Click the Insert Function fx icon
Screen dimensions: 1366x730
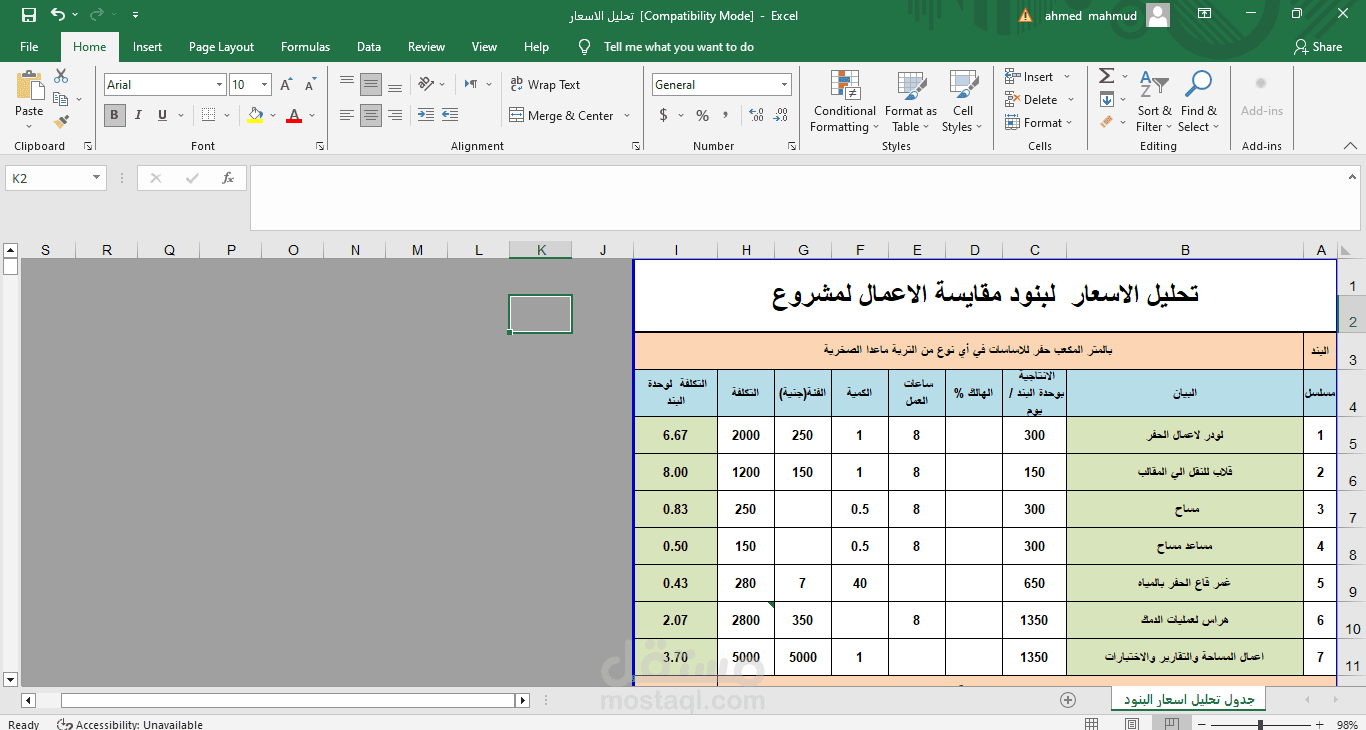pos(228,178)
